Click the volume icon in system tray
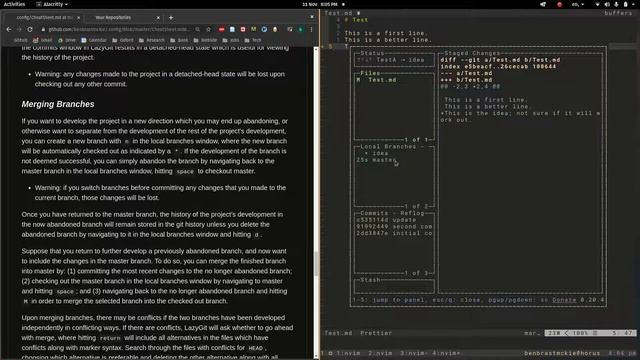640x360 pixels. point(607,4)
